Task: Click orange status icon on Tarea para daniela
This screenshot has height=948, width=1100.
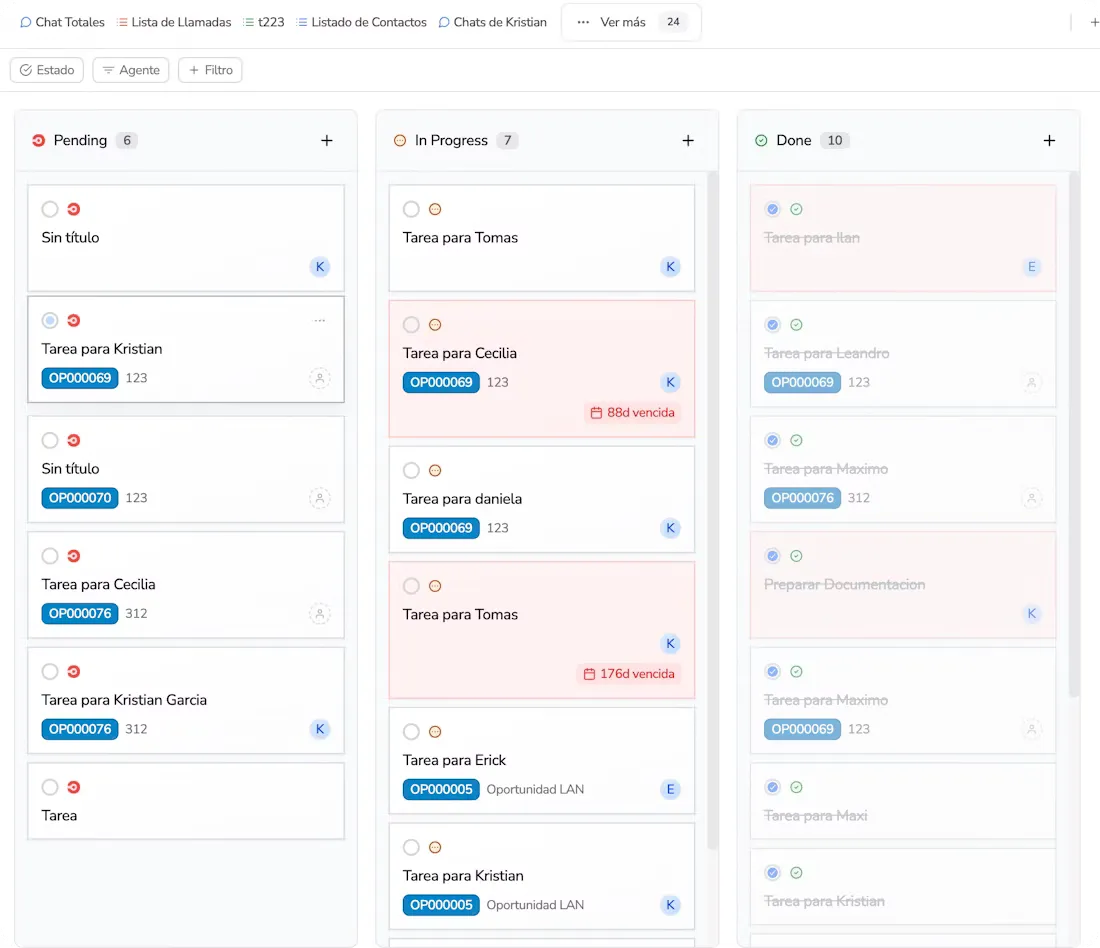Action: point(435,471)
